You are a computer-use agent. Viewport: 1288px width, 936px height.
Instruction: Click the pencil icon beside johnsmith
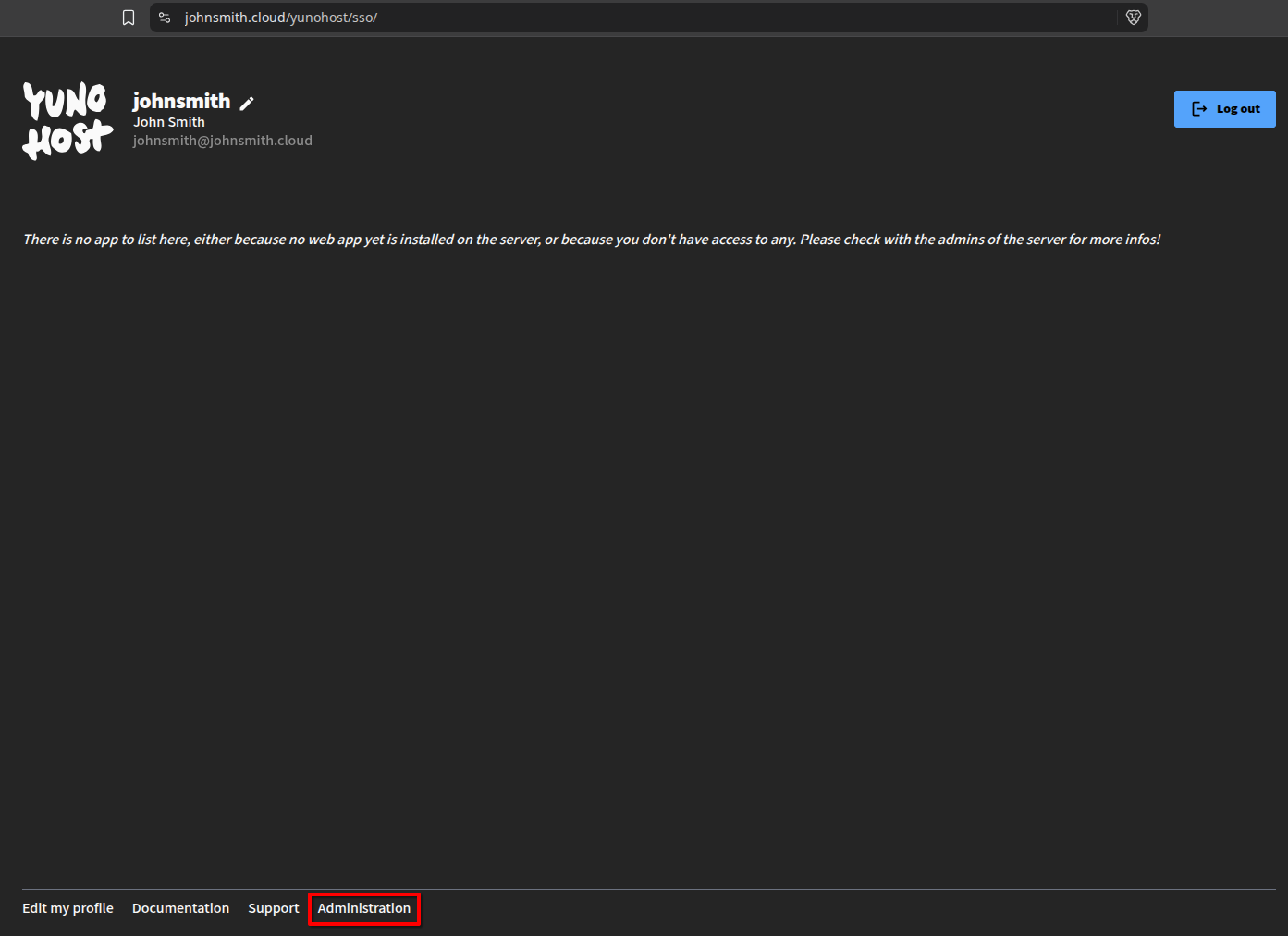(247, 104)
